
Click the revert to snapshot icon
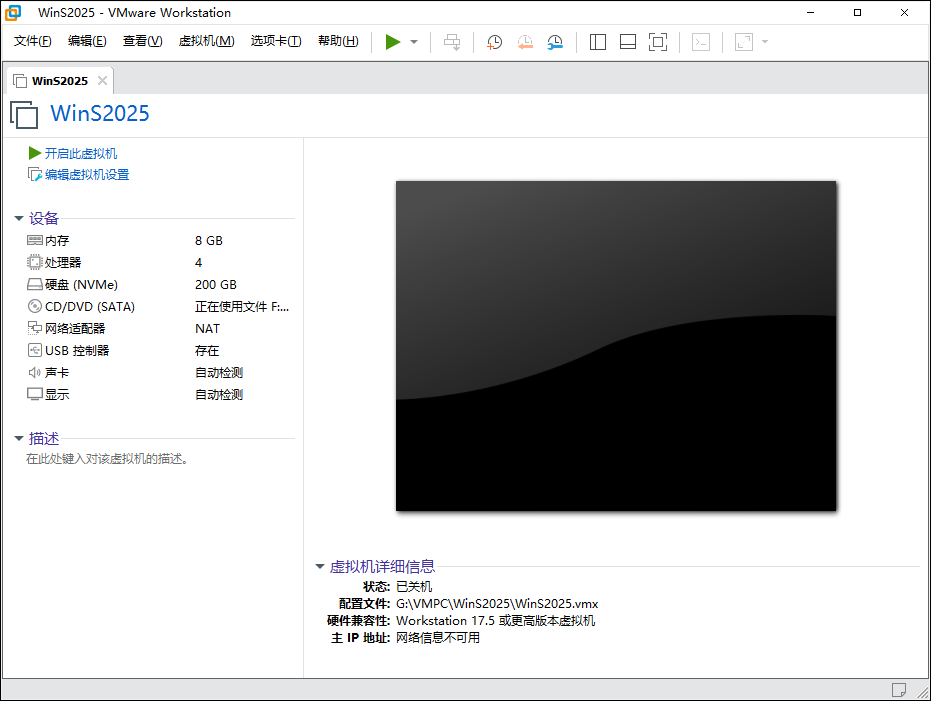click(525, 42)
